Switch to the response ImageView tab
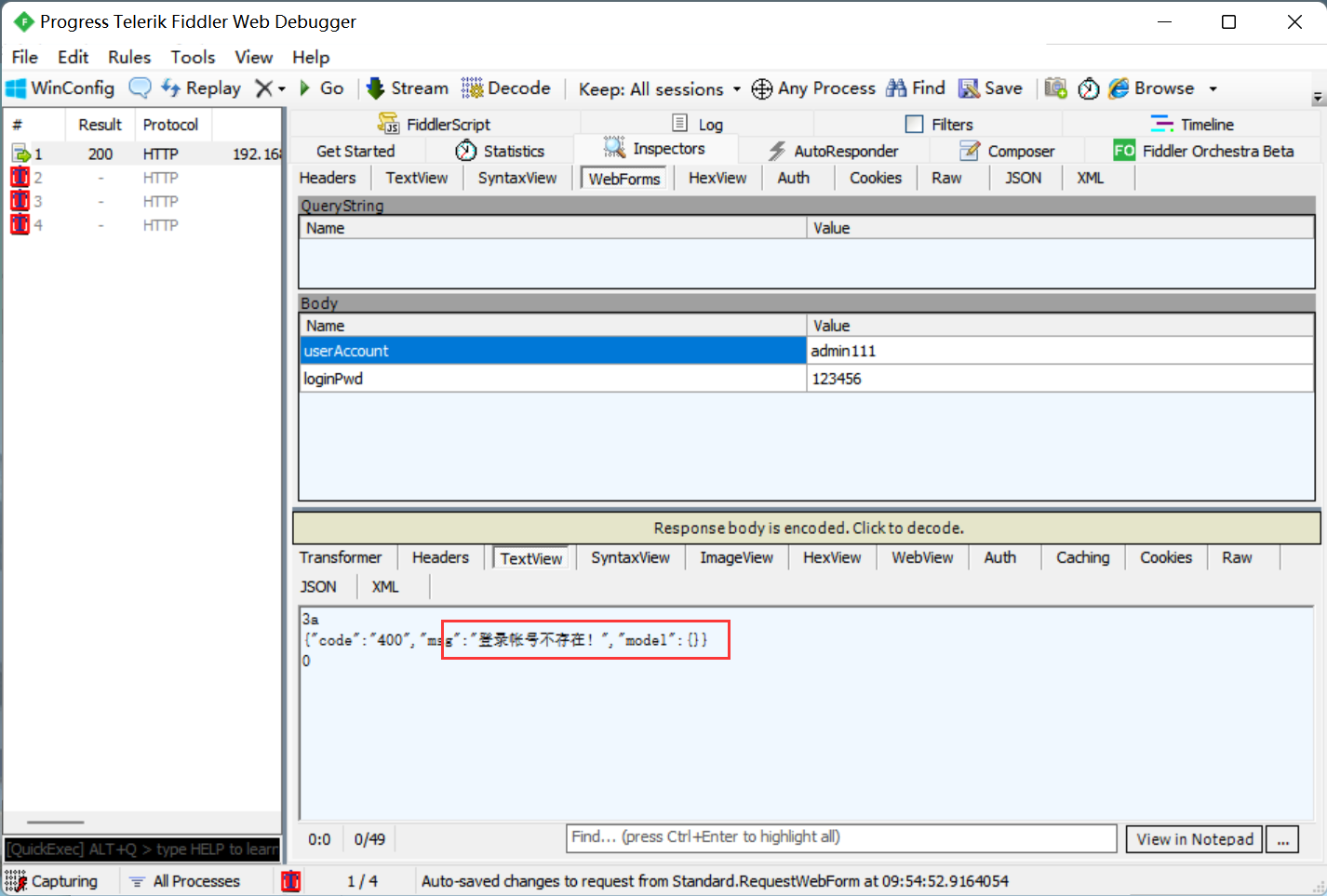 point(736,557)
